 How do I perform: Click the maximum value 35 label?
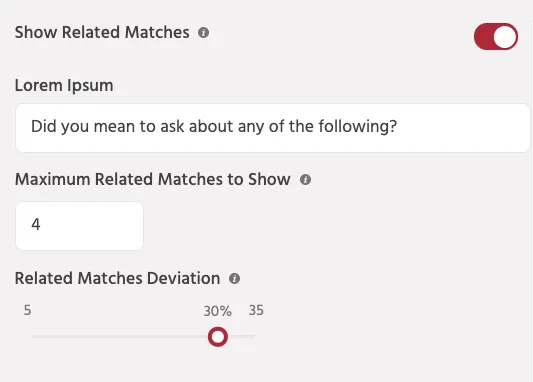(x=256, y=310)
